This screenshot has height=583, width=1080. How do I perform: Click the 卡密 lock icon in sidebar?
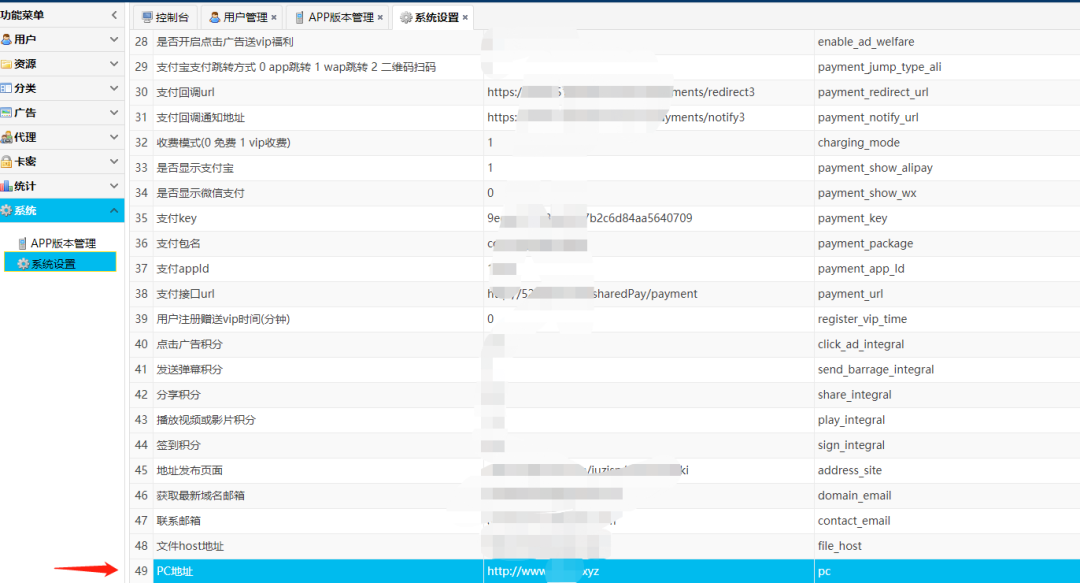click(7, 161)
